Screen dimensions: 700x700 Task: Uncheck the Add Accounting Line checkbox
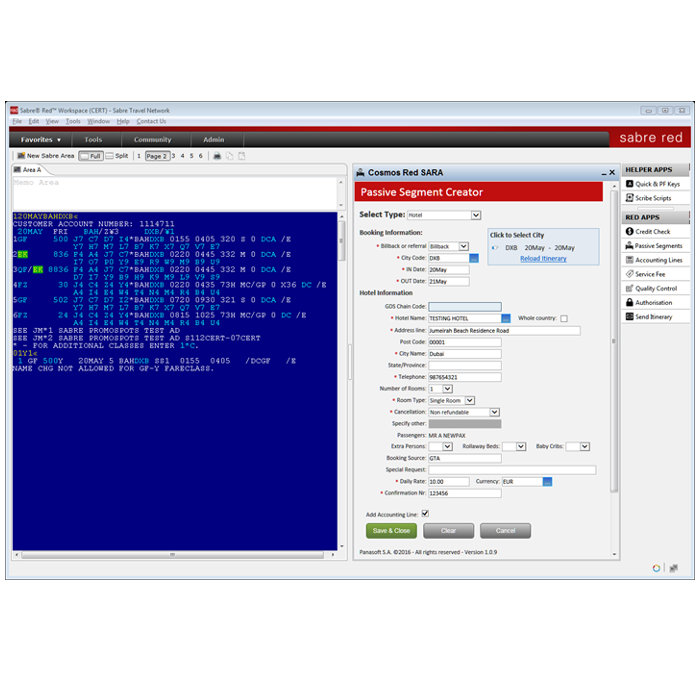[x=425, y=513]
